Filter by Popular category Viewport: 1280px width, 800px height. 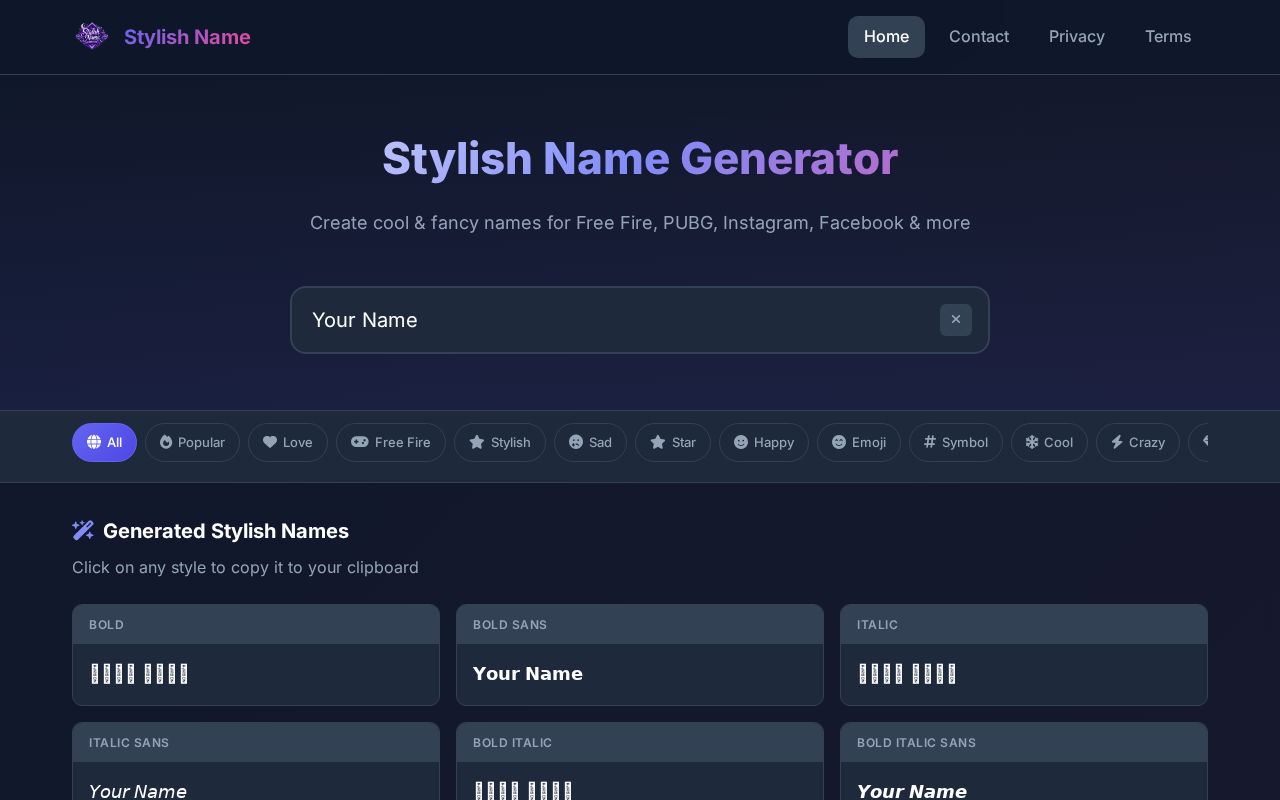[x=192, y=442]
